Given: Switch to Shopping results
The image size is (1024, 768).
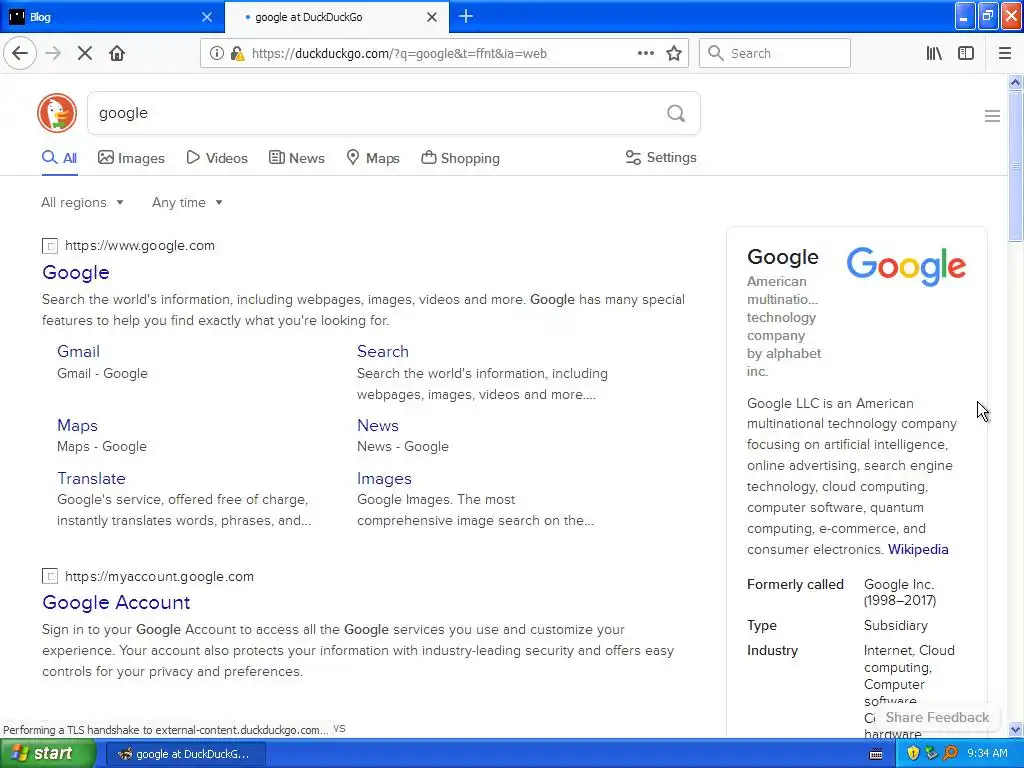Looking at the screenshot, I should [x=460, y=157].
